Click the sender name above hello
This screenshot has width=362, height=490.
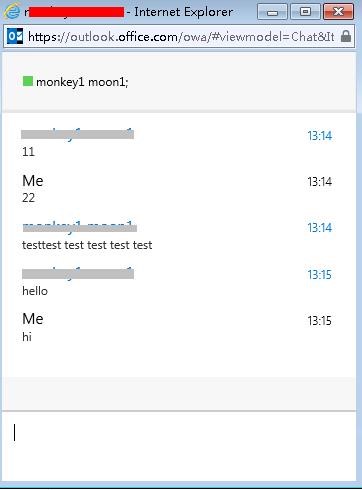(x=78, y=273)
